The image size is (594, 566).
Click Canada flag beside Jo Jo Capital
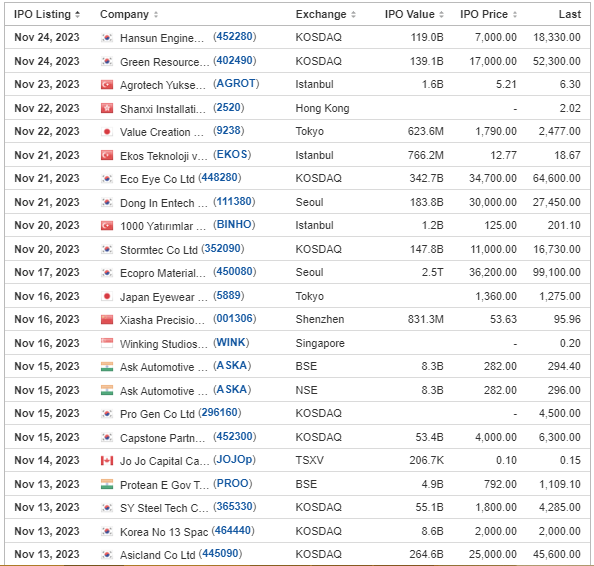point(107,461)
